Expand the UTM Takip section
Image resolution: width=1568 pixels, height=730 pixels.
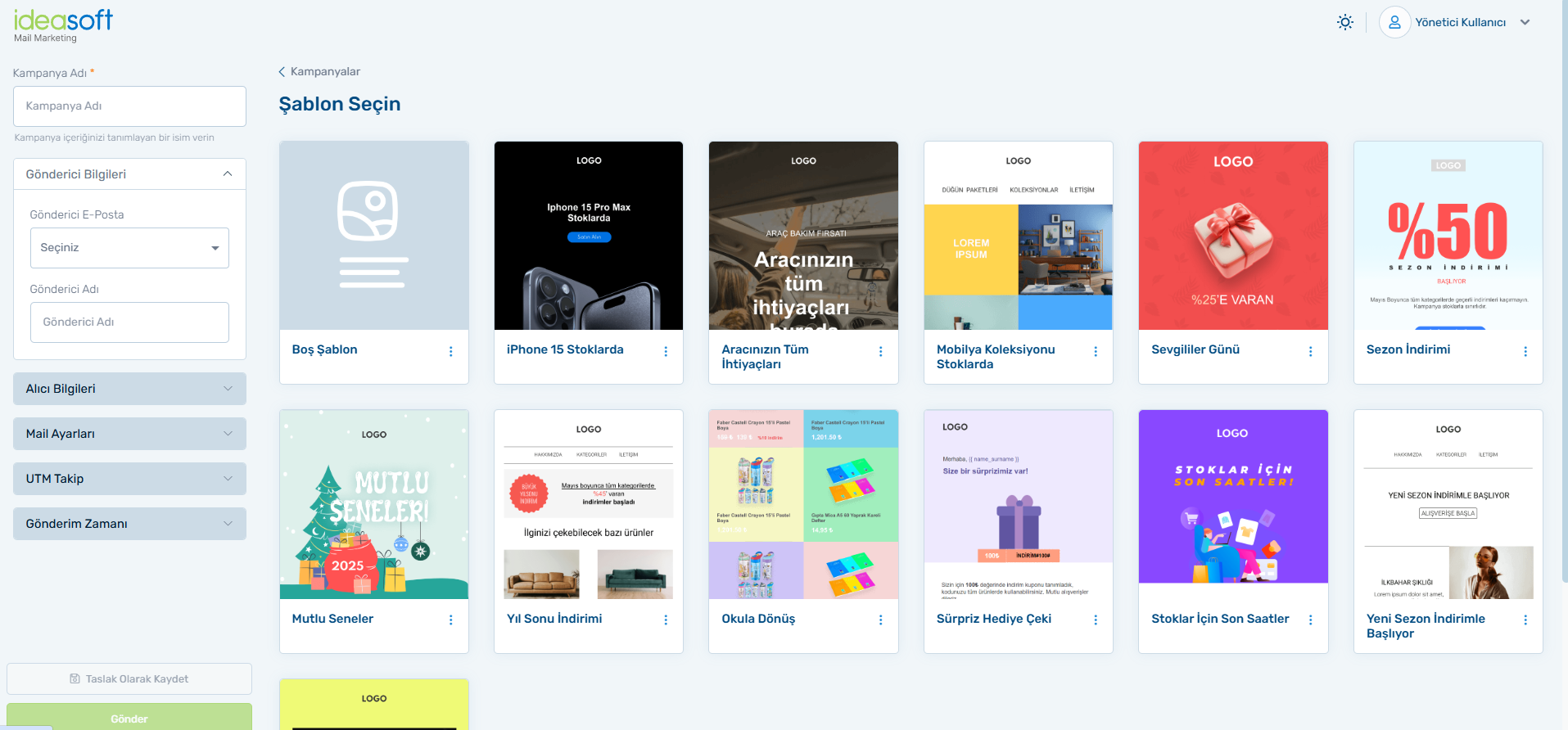(129, 479)
